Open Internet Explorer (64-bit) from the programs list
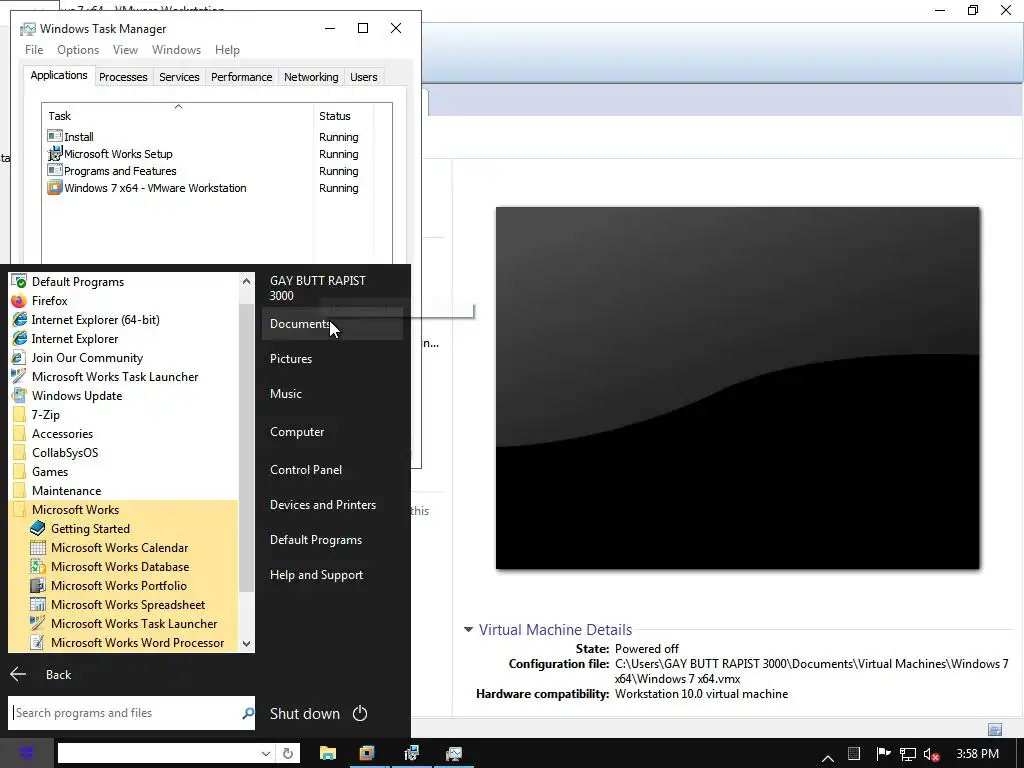The image size is (1024, 768). pyautogui.click(x=95, y=319)
